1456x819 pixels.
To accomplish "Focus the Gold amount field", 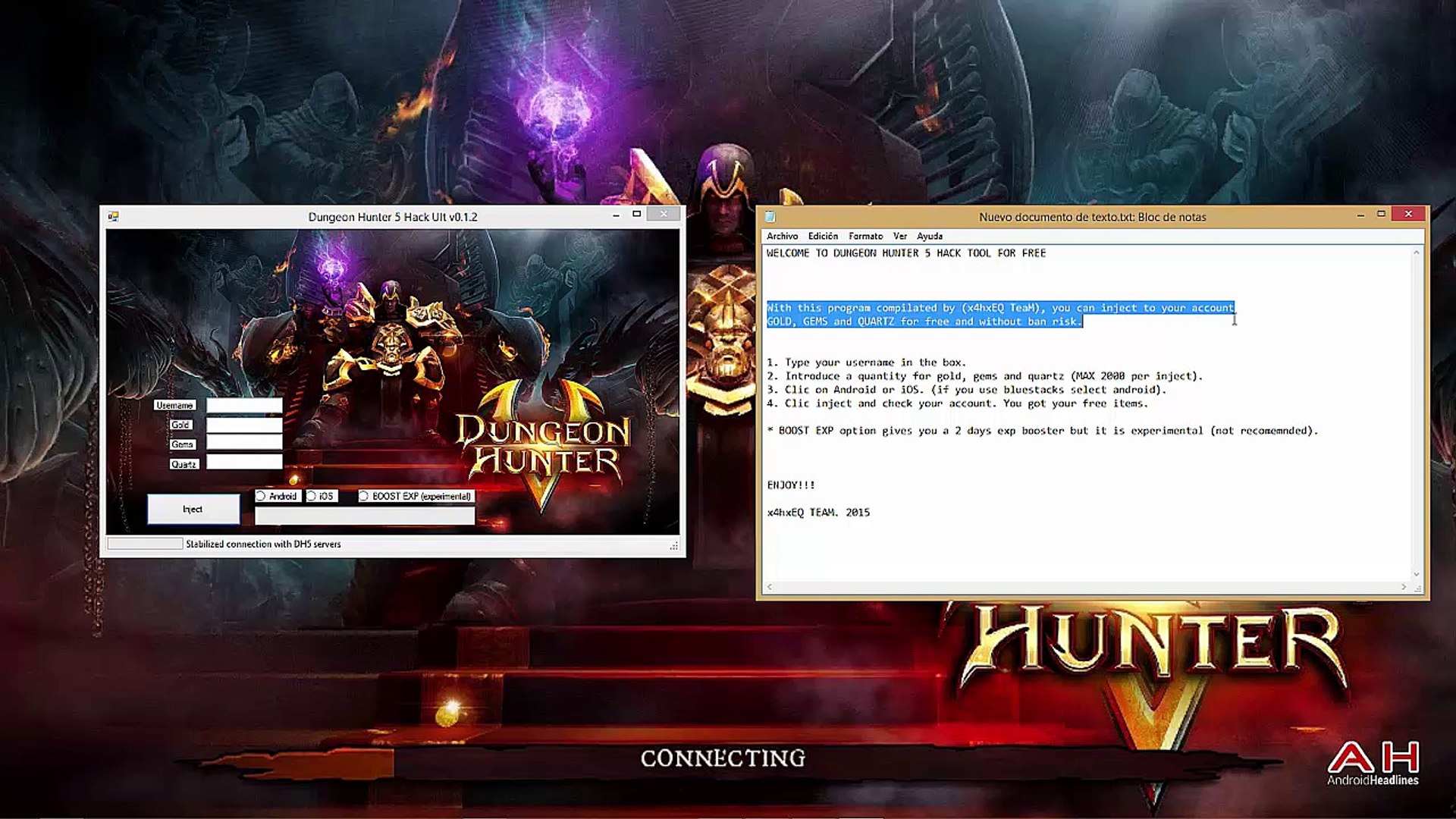I will click(x=244, y=425).
